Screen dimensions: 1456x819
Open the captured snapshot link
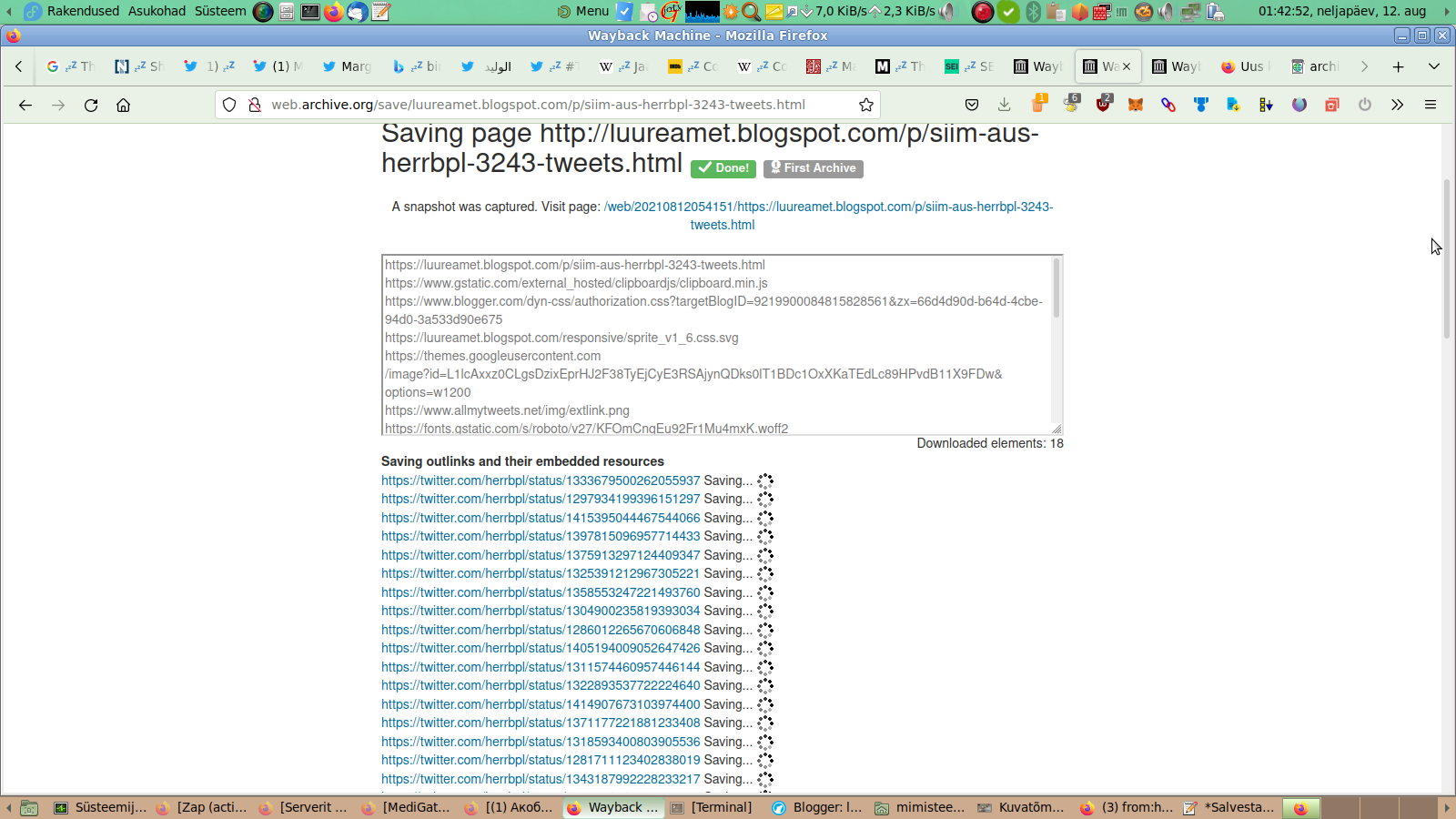click(828, 216)
